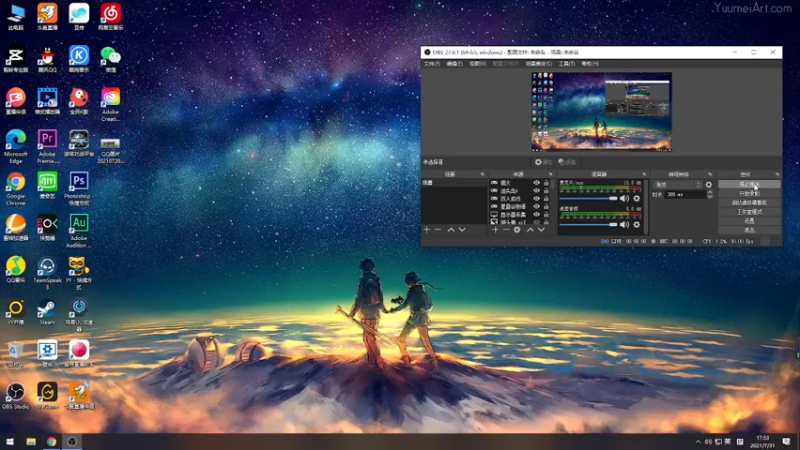Open the Help (H) menu in OBS
800x450 pixels.
click(590, 64)
